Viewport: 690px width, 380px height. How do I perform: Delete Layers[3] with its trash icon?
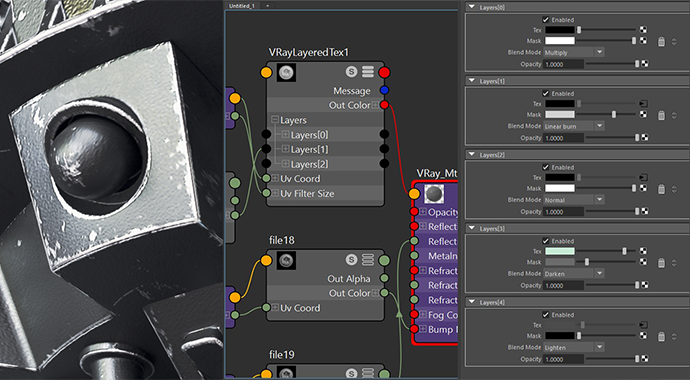[661, 263]
